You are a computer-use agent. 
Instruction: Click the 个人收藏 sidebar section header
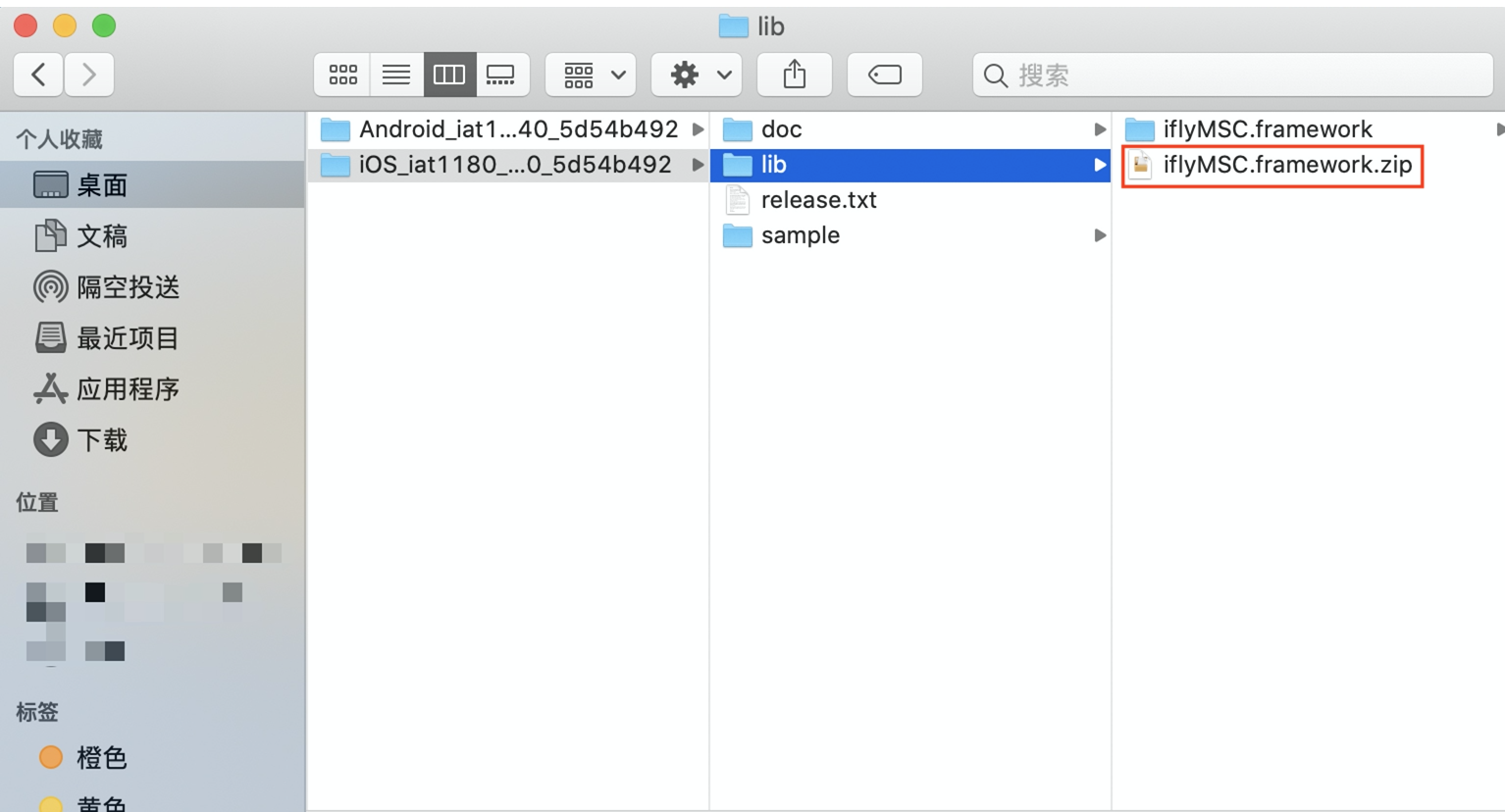pos(60,139)
